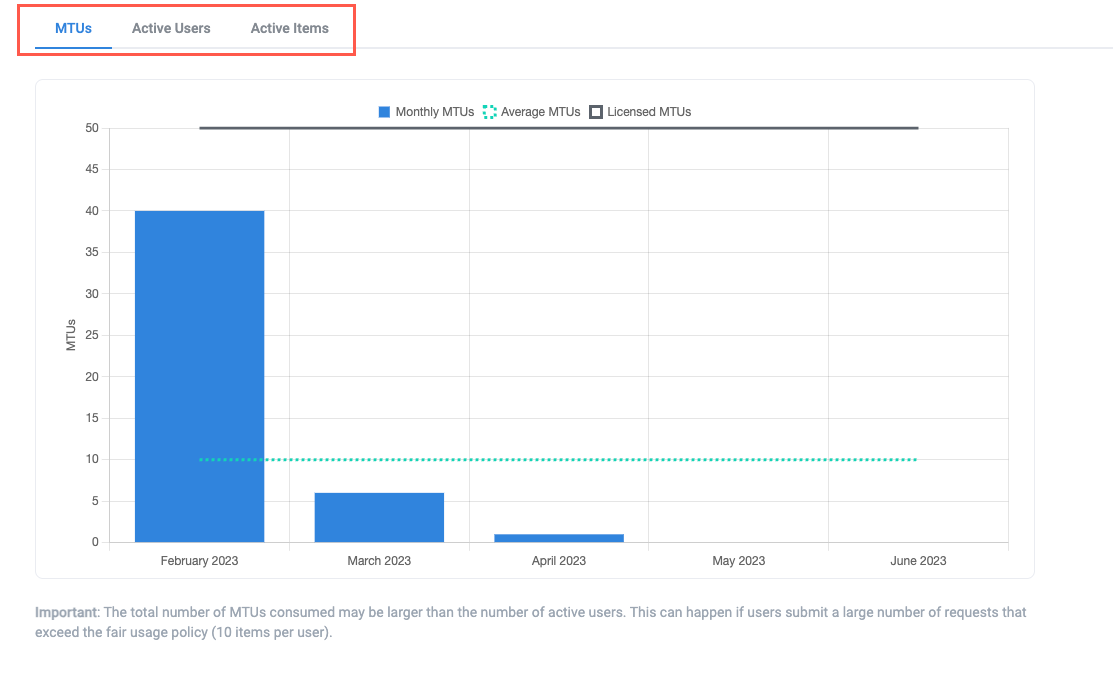Click the March 2023 axis label
Viewport: 1113px width, 685px height.
tap(379, 561)
